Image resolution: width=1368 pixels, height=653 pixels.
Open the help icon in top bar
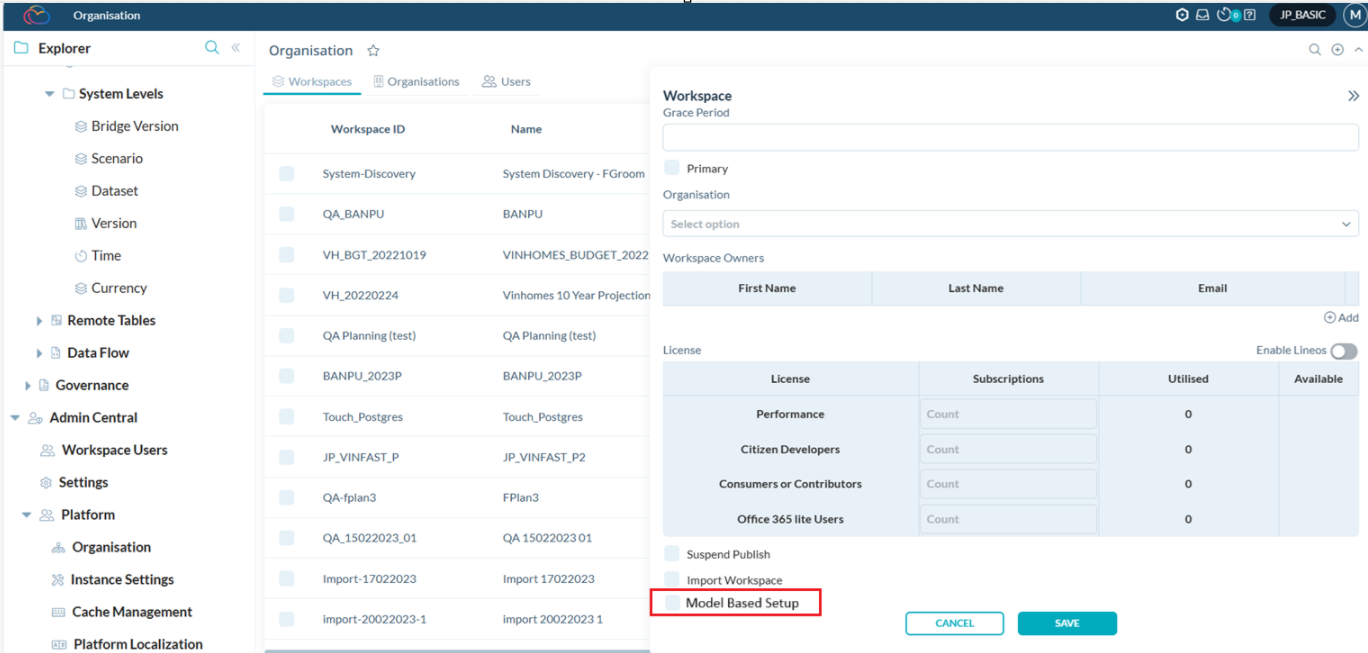pyautogui.click(x=1250, y=15)
